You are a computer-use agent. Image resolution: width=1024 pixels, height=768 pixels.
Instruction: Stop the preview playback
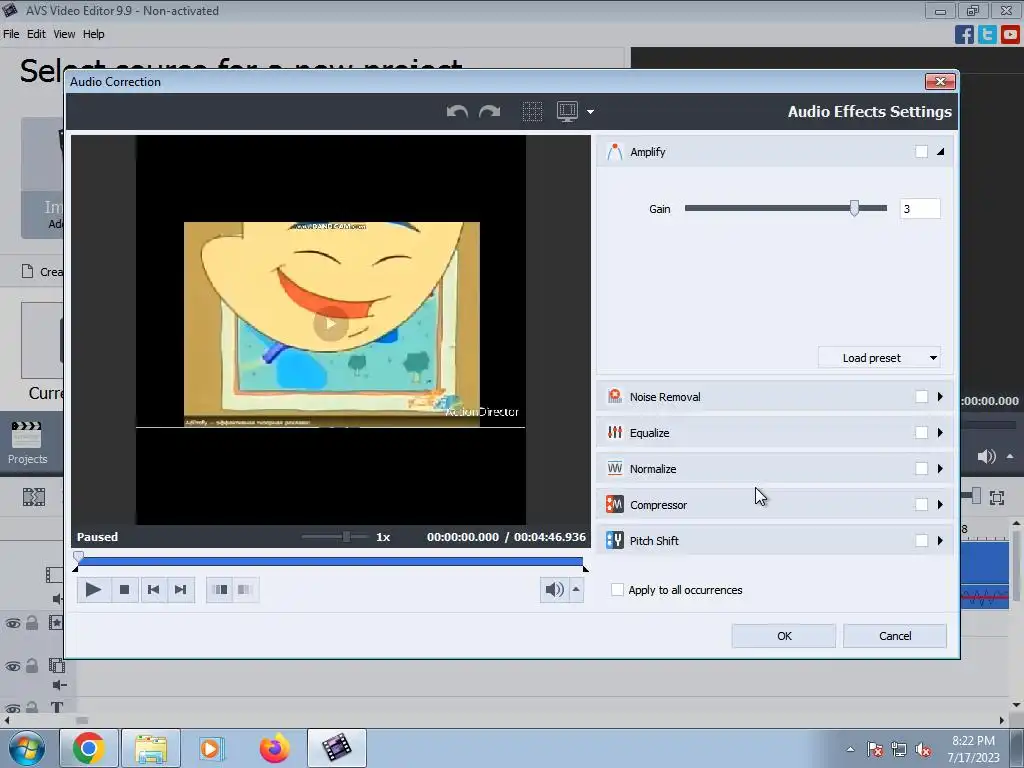[124, 590]
